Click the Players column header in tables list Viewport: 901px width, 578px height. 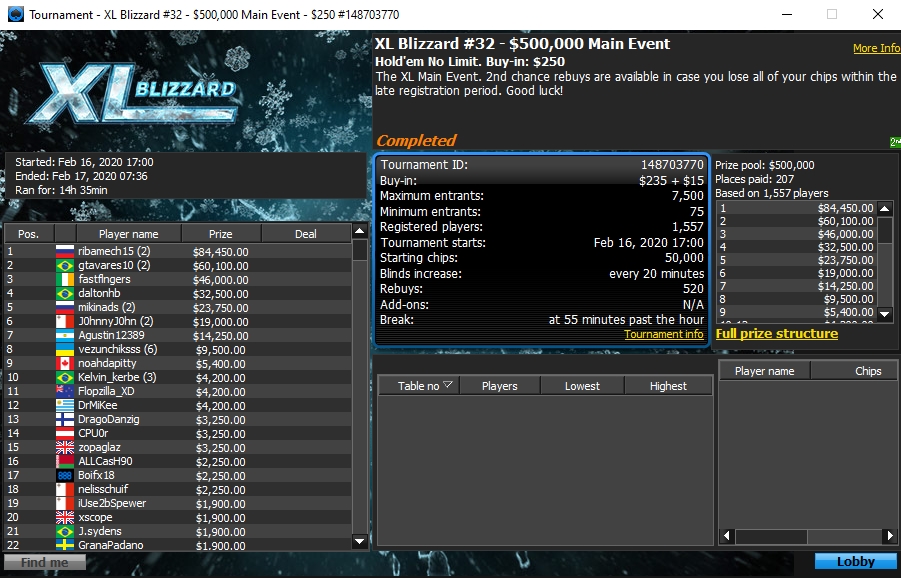tap(499, 386)
